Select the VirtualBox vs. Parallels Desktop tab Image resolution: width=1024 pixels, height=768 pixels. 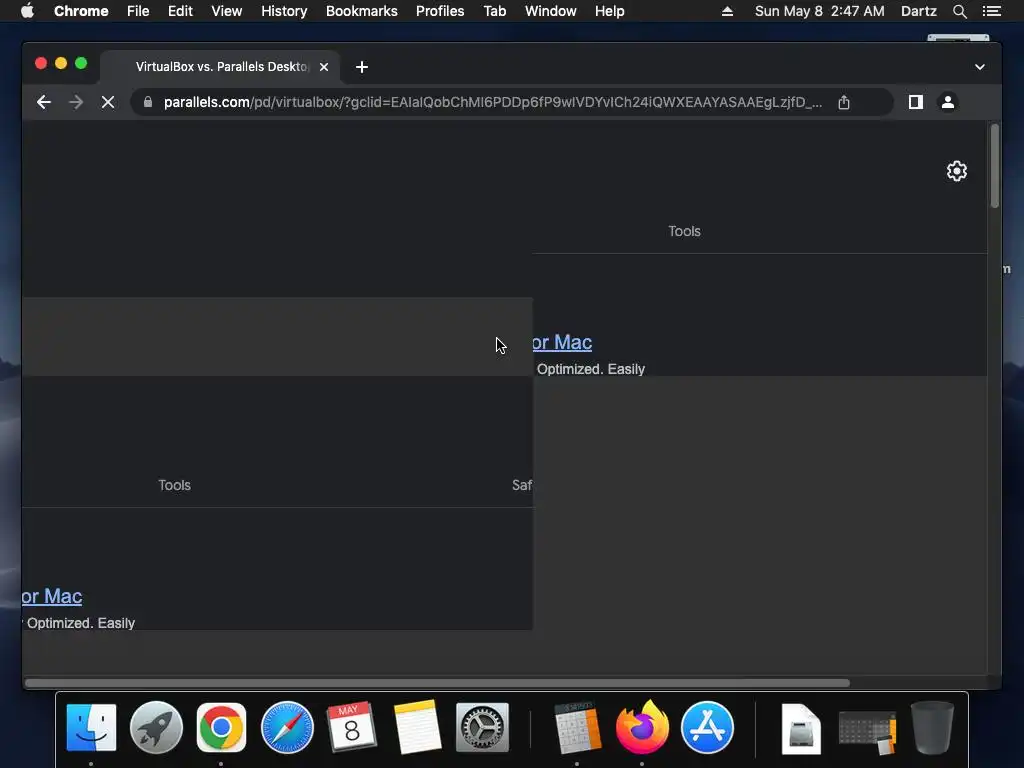[x=221, y=67]
